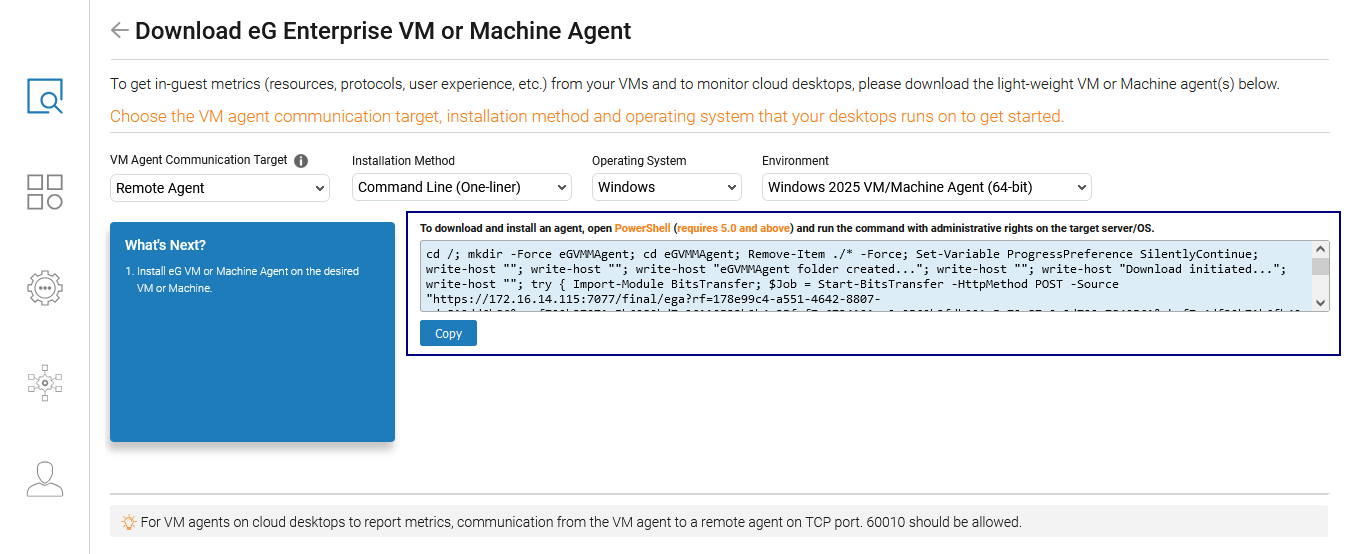The height and width of the screenshot is (554, 1349).
Task: Click 'Install eG VM or Machine Agent' step text
Action: click(x=243, y=279)
